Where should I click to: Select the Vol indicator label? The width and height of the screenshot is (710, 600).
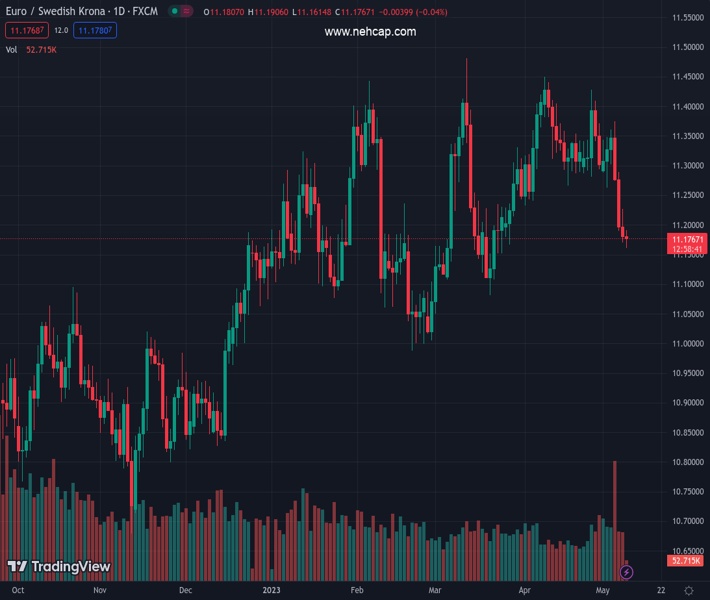click(x=11, y=50)
